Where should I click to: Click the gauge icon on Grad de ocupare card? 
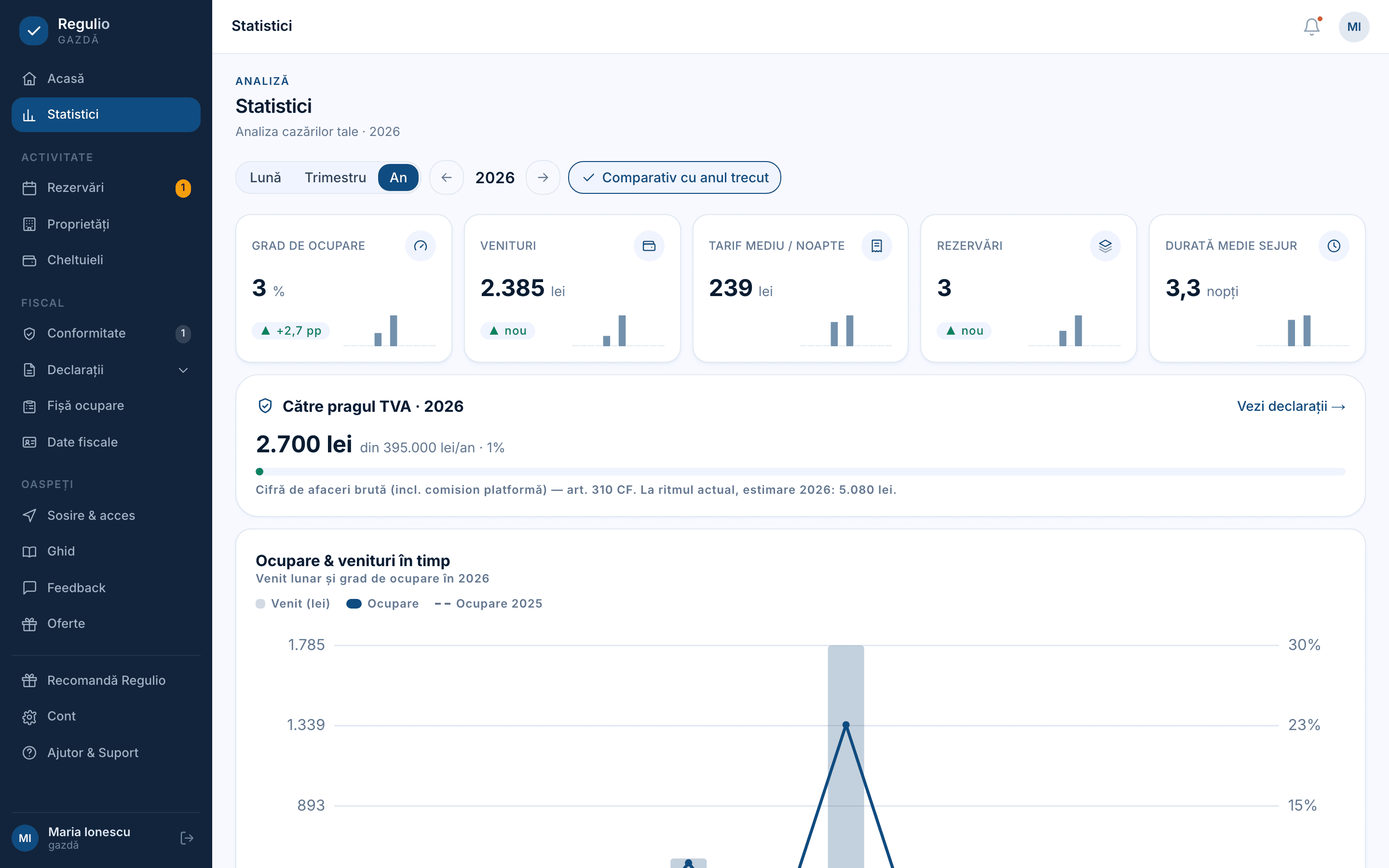click(x=420, y=246)
